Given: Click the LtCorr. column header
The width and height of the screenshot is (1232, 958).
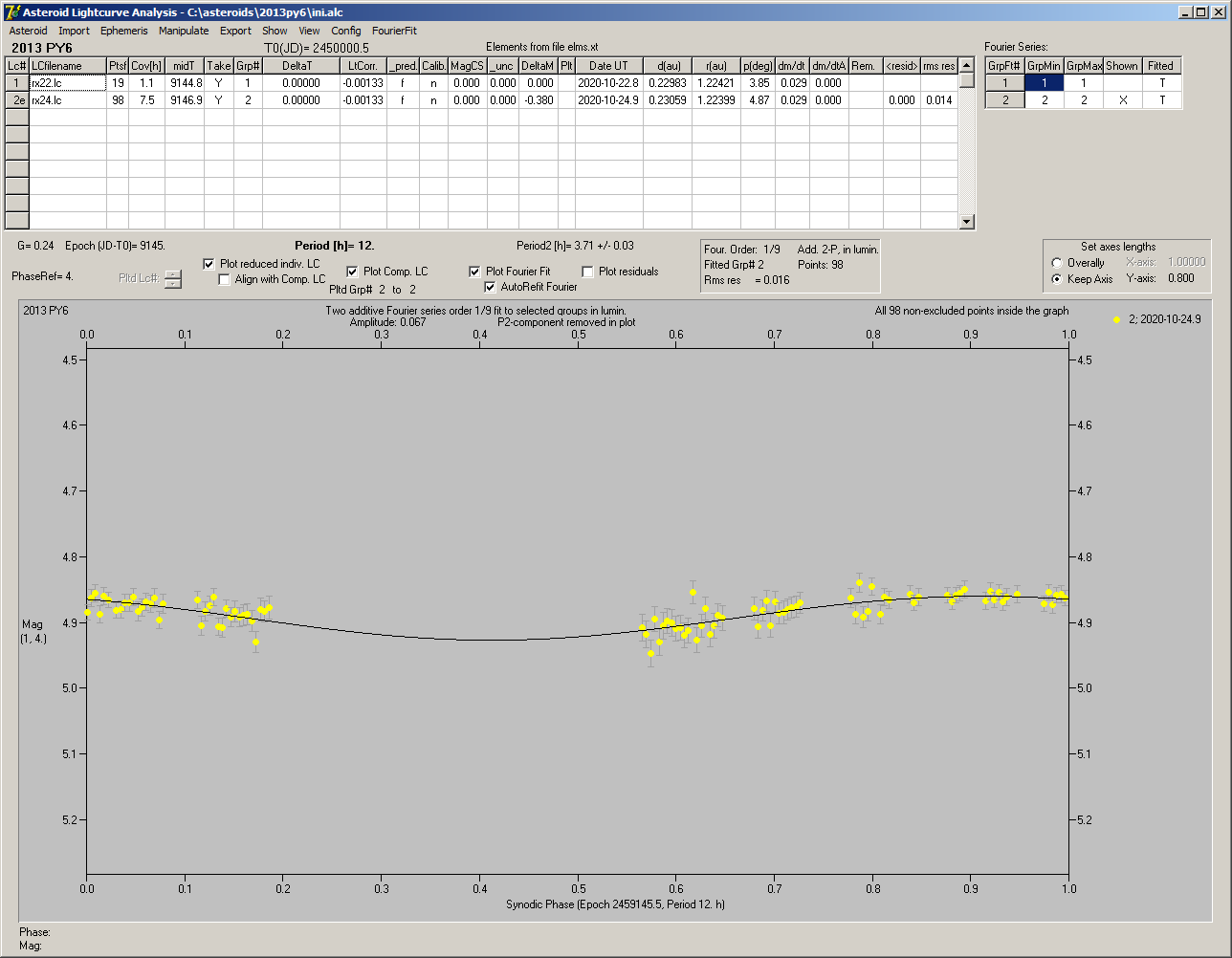Looking at the screenshot, I should tap(363, 66).
